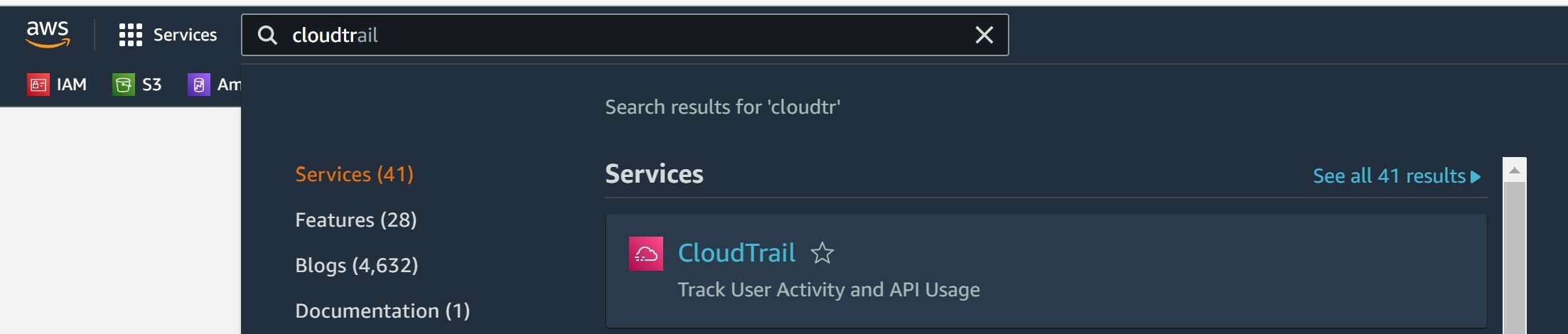Click the results scrollbar up arrow
This screenshot has height=334, width=1568.
1514,170
